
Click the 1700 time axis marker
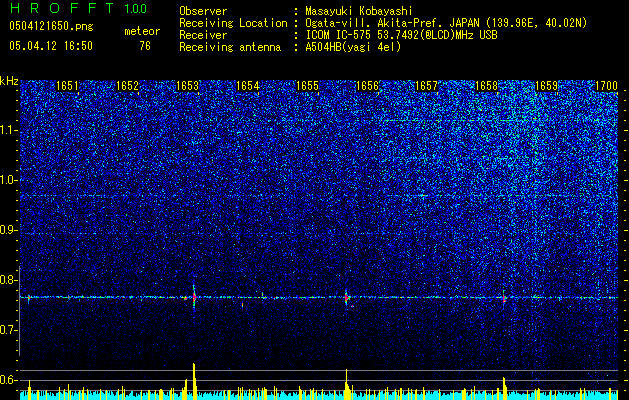coord(606,86)
